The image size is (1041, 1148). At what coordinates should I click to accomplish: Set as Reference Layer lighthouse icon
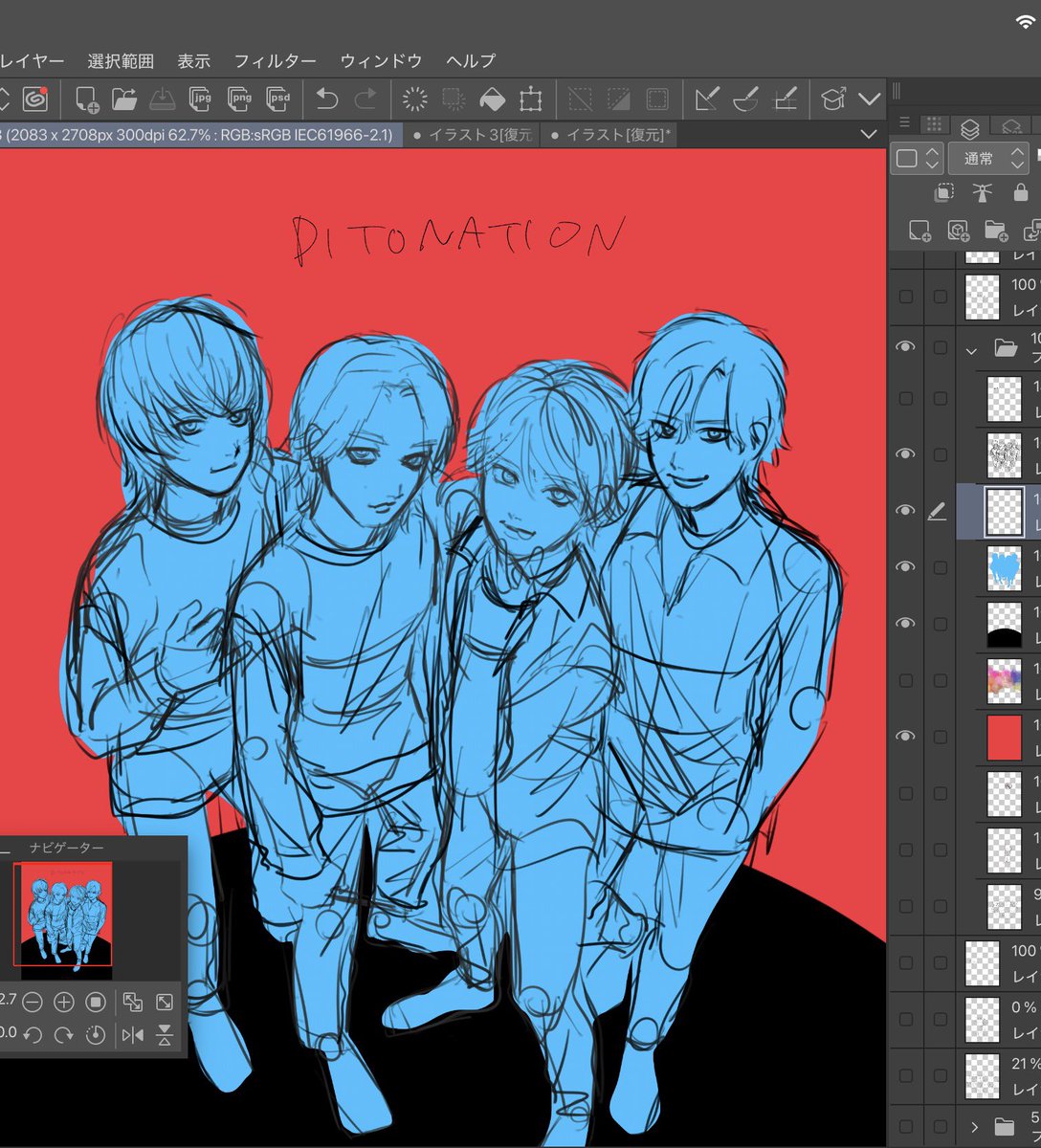(983, 192)
